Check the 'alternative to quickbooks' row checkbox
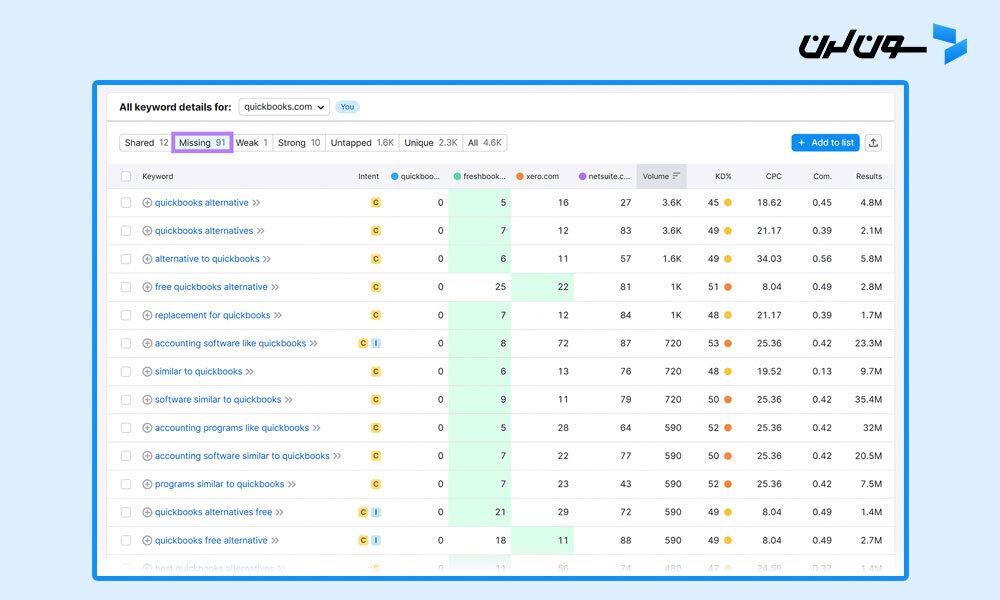 (x=126, y=259)
